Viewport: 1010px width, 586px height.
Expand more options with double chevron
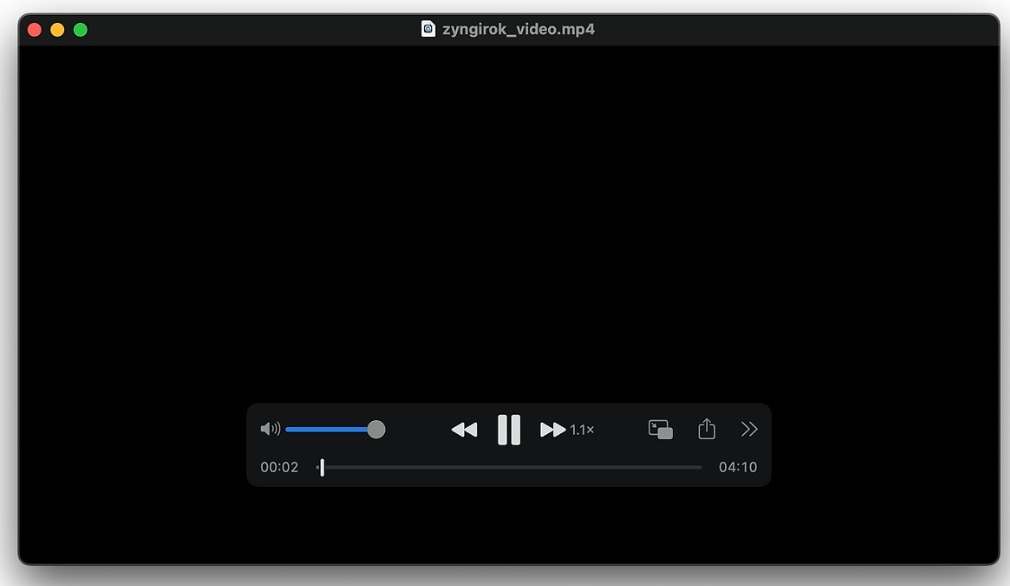[x=749, y=429]
